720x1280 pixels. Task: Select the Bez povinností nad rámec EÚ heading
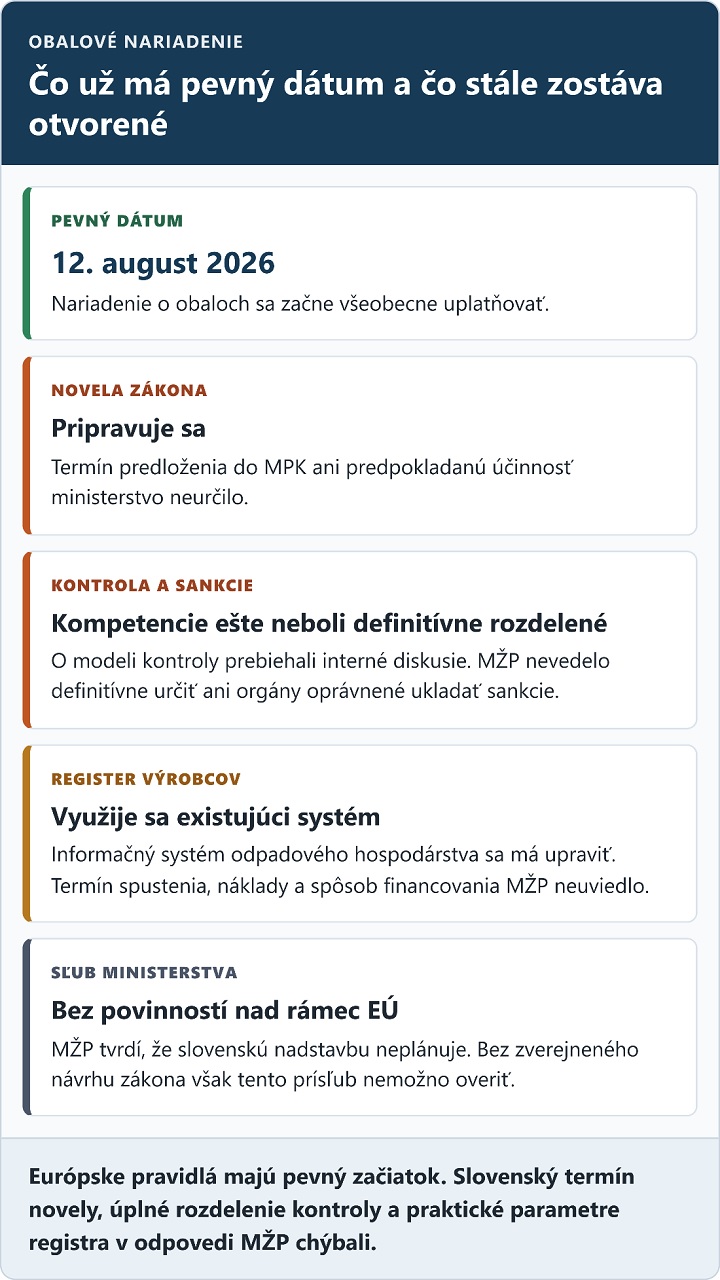225,1011
